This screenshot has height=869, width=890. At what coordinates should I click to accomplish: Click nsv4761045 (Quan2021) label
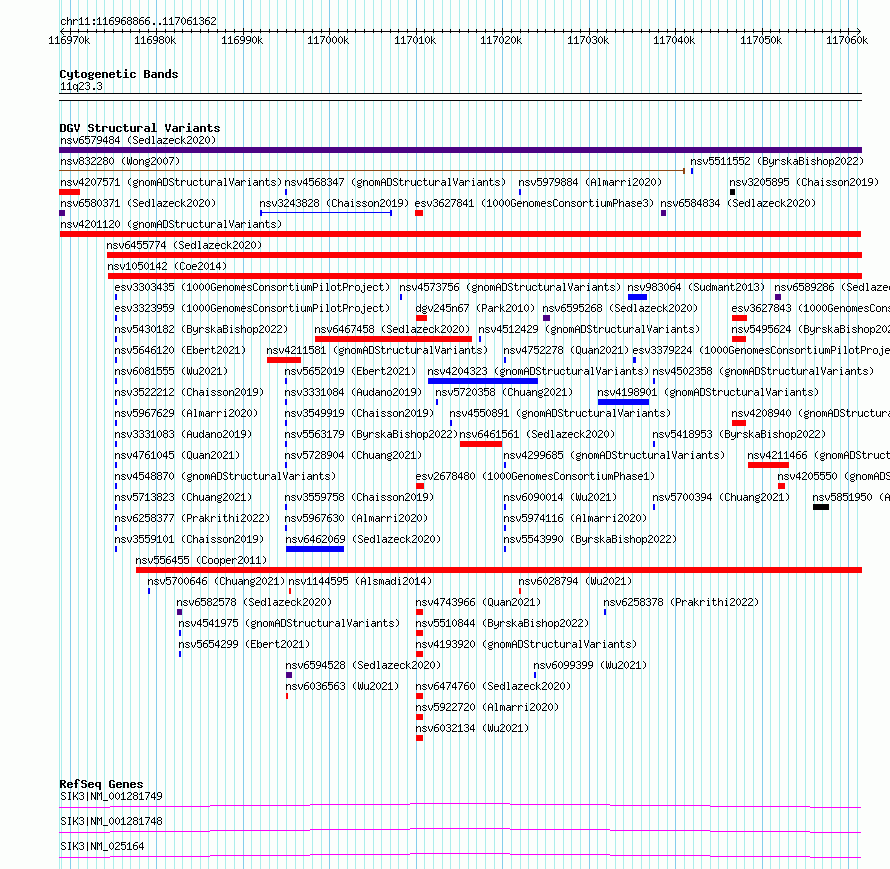(177, 455)
